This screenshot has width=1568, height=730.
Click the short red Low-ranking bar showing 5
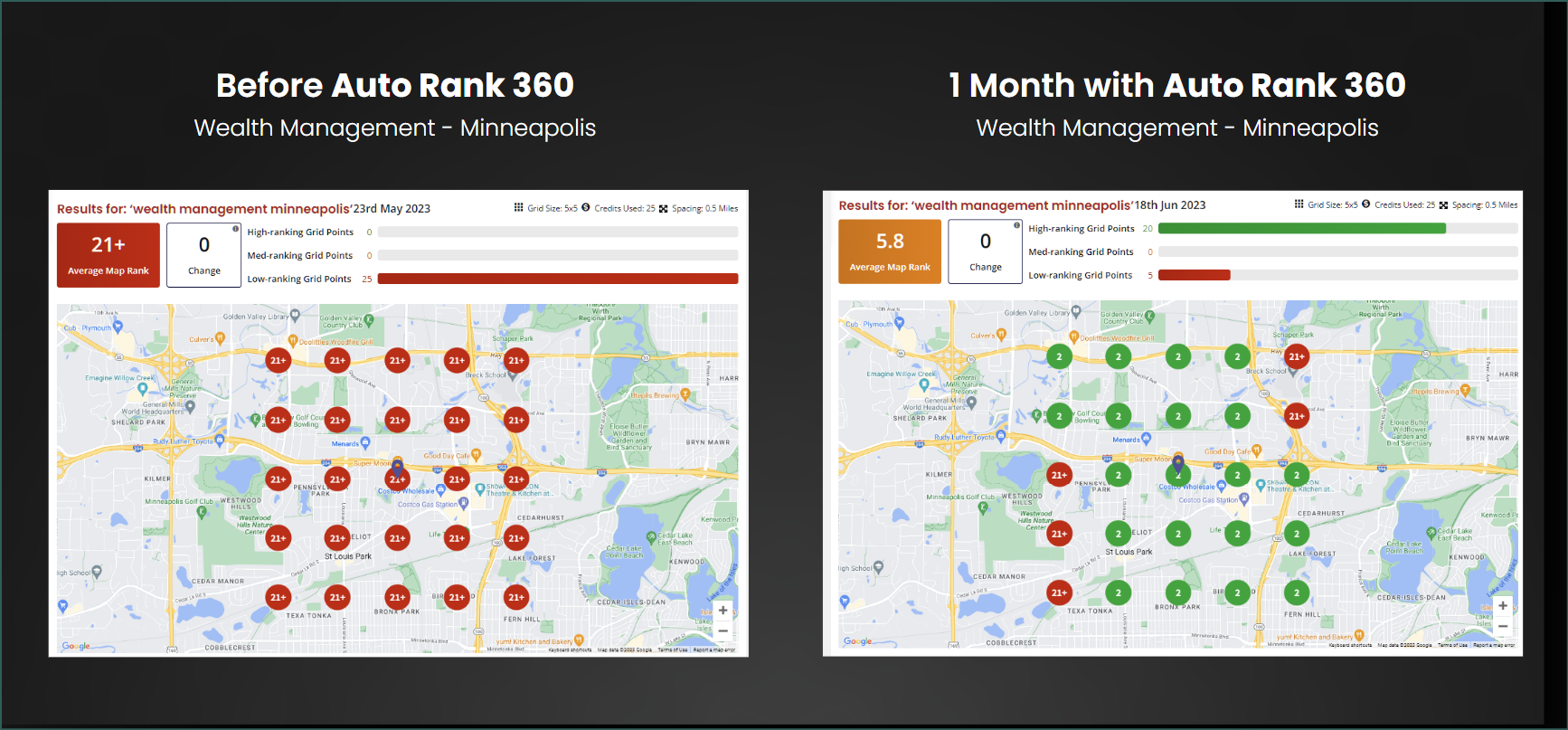click(1195, 275)
